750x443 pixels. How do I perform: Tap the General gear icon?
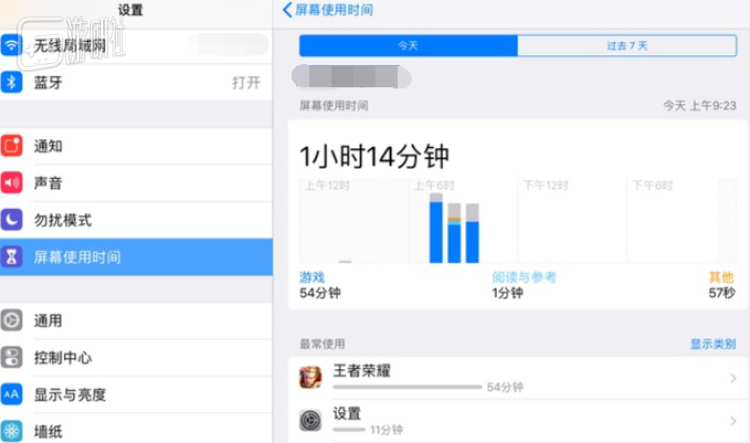tap(11, 321)
